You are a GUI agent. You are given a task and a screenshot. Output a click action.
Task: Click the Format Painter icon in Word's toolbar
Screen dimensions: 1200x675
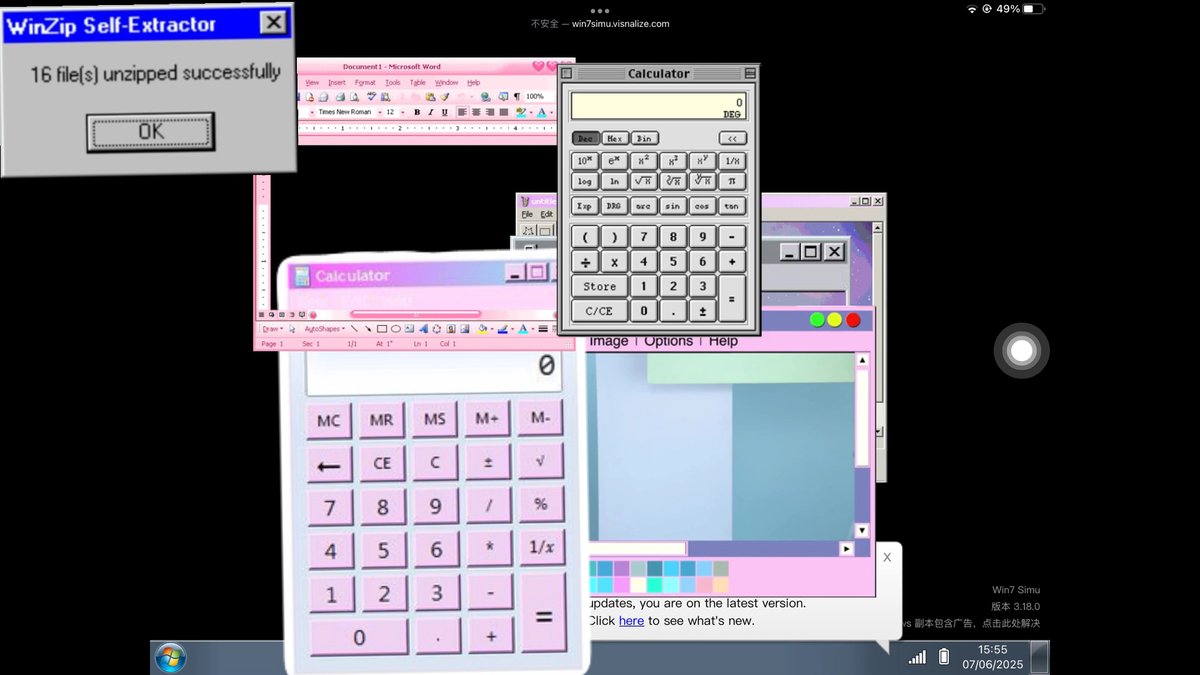(x=445, y=97)
